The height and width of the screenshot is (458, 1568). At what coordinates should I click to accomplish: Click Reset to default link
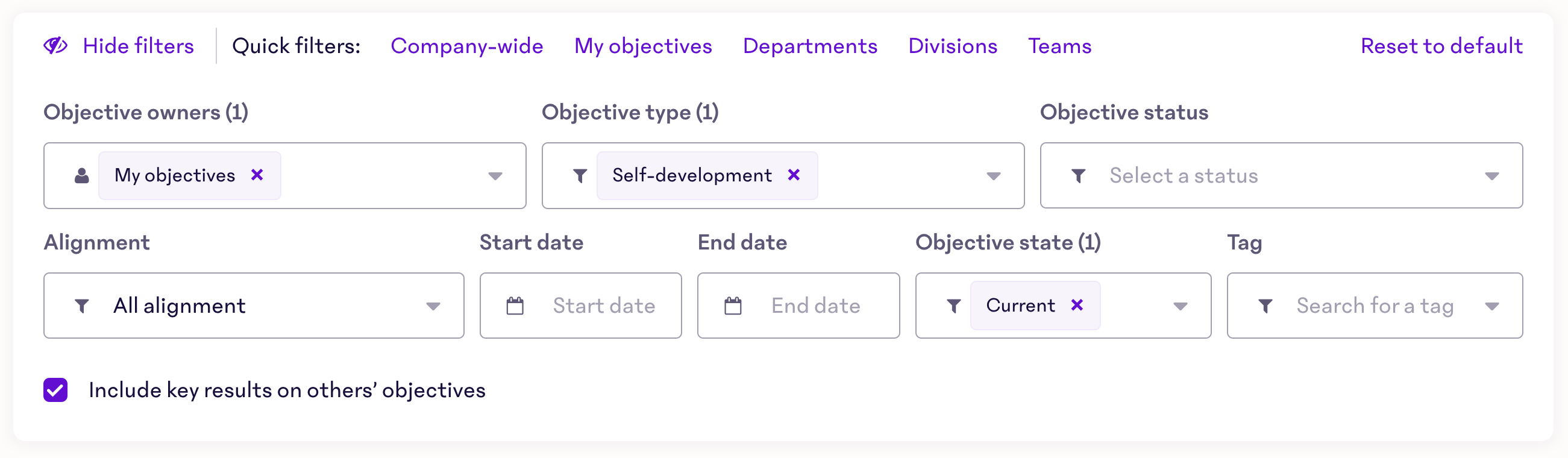tap(1441, 46)
